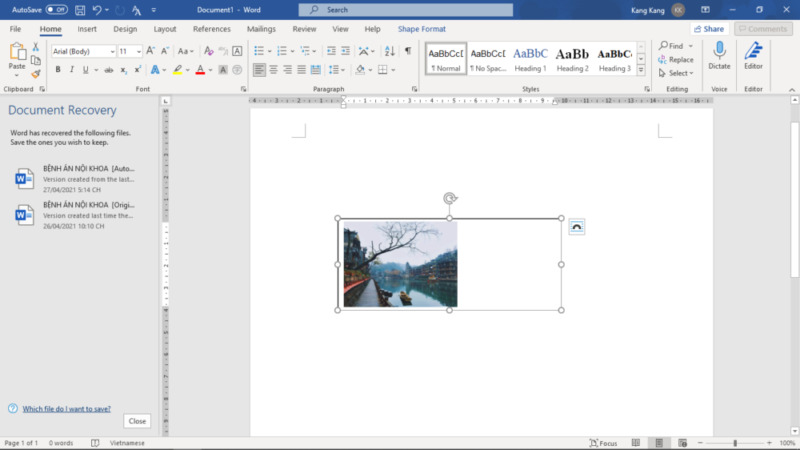Click the Layout Options icon beside picture
The height and width of the screenshot is (450, 800).
(576, 227)
